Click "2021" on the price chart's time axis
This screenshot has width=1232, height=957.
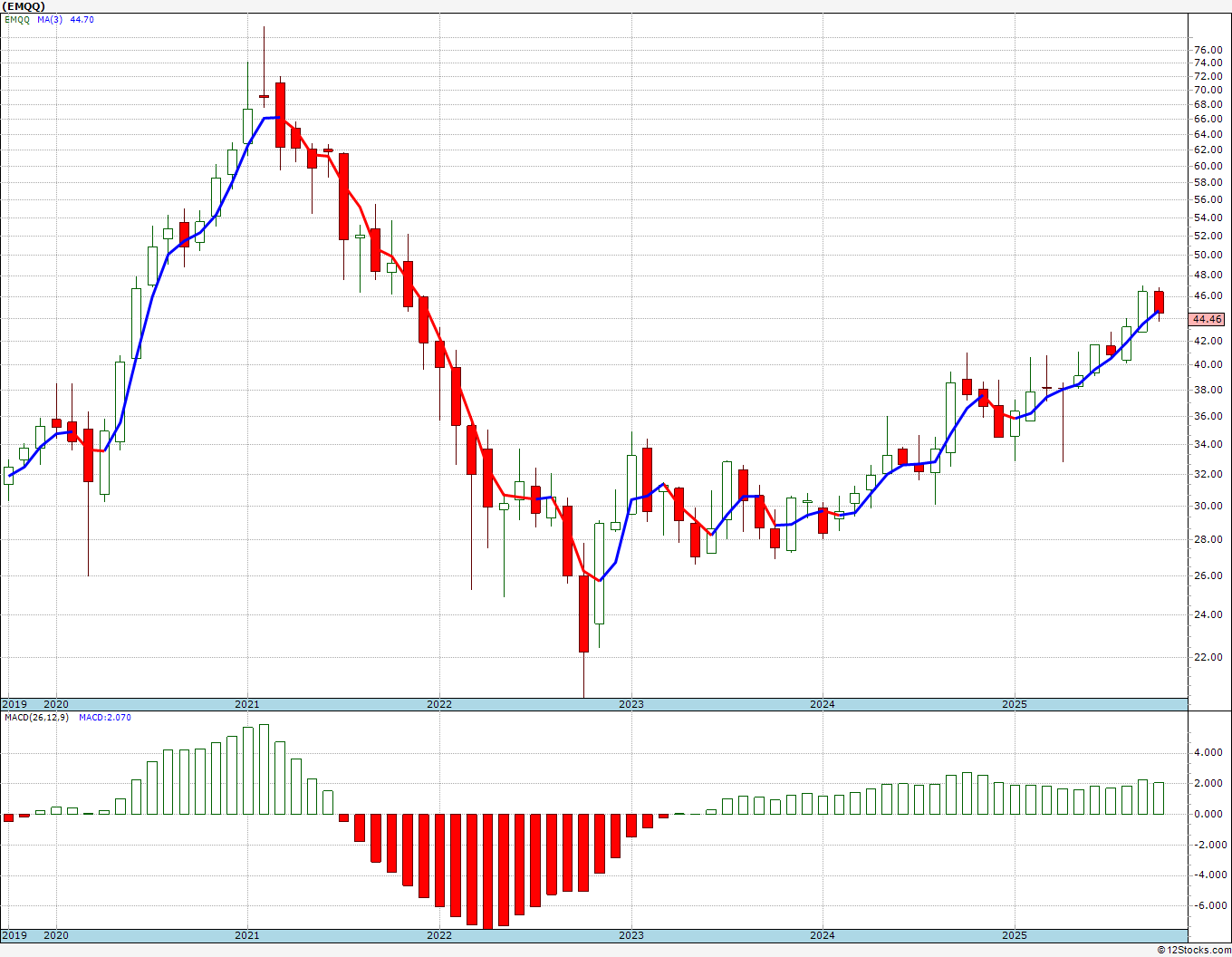pyautogui.click(x=247, y=704)
